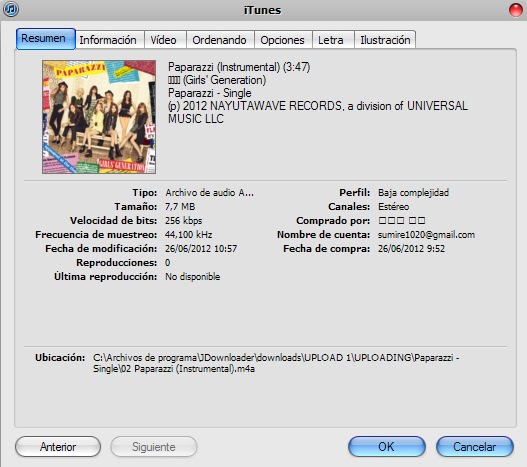
Task: Click purchase date 26/06/2012 9:52
Action: click(x=411, y=248)
